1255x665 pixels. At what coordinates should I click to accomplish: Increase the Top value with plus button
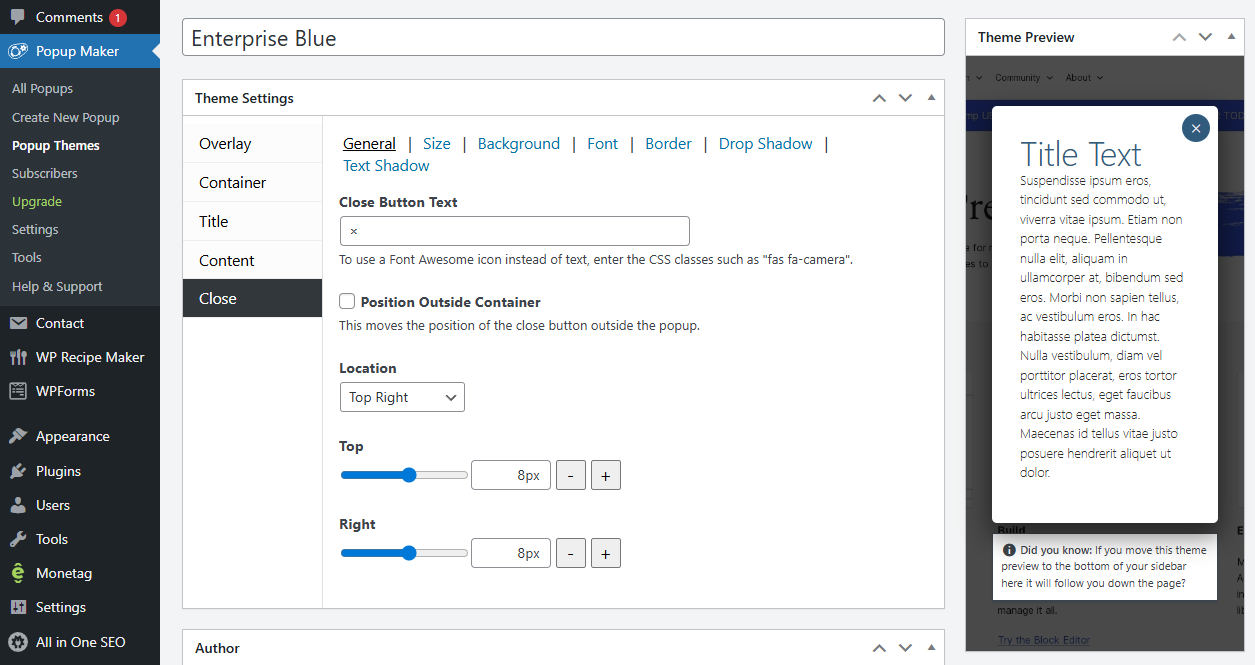coord(606,476)
